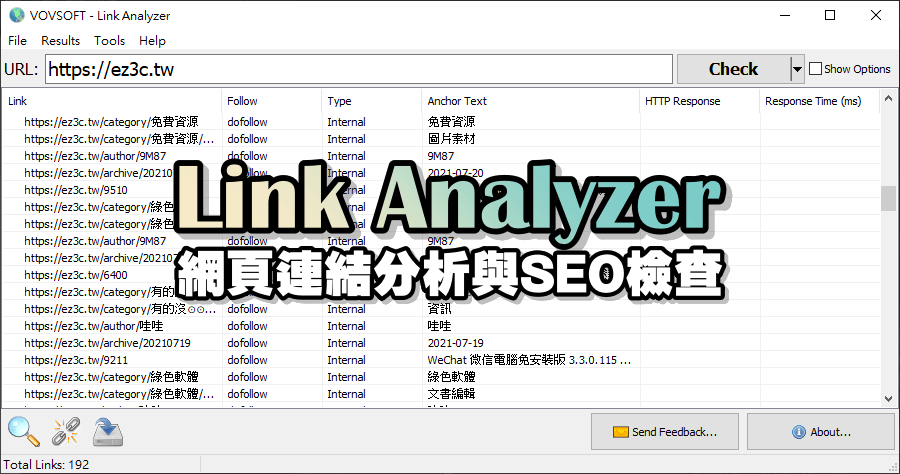The image size is (900, 474).
Task: Sort by the Link column header
Action: (112, 101)
